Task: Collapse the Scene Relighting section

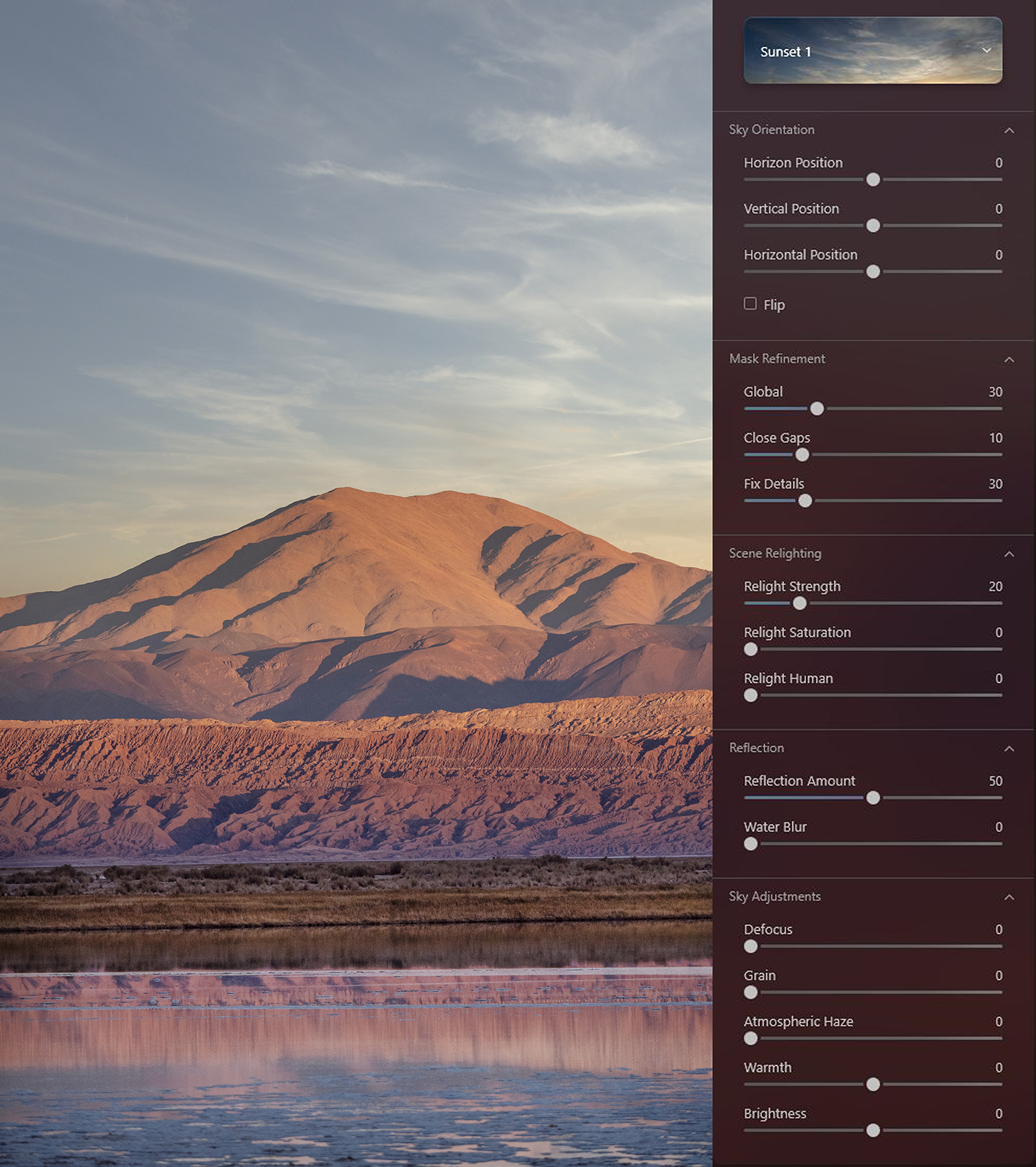Action: click(x=1009, y=554)
